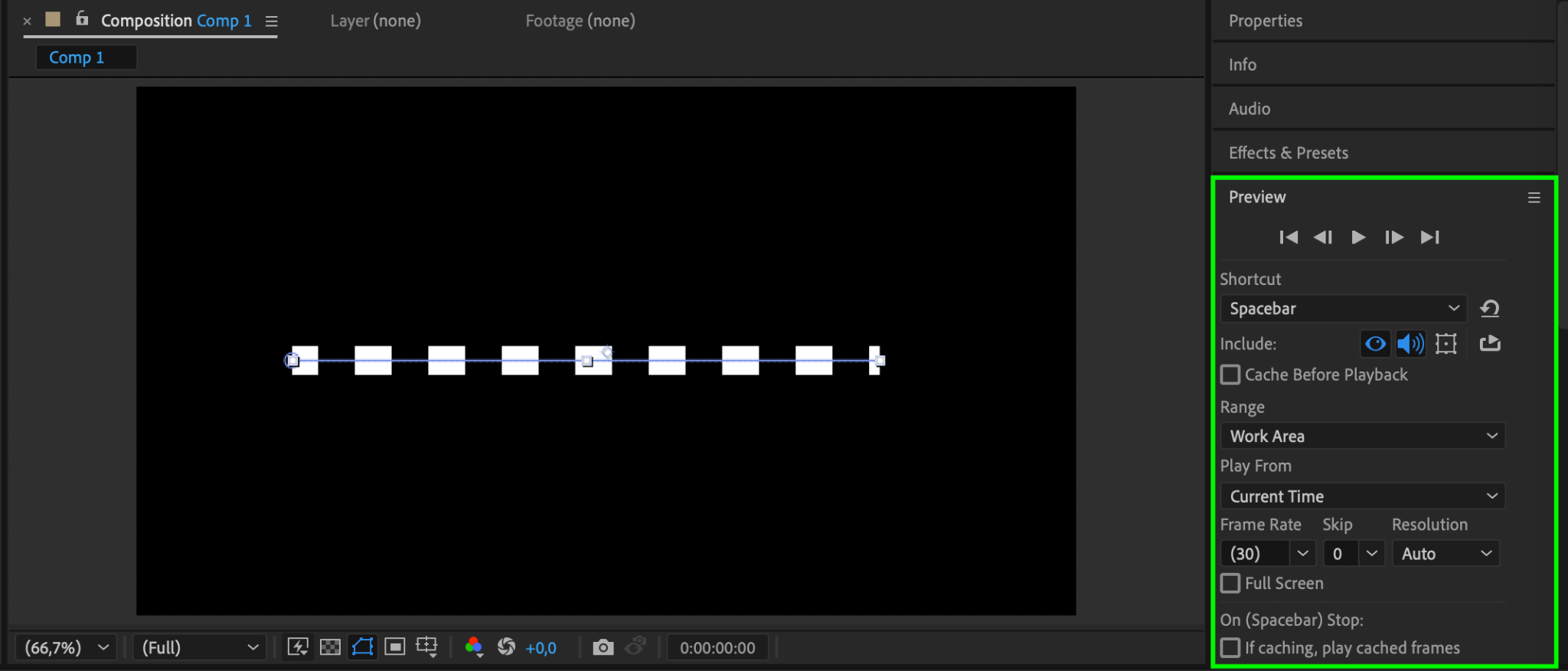Toggle Include audio speaker icon
This screenshot has height=671, width=1568.
(1410, 344)
